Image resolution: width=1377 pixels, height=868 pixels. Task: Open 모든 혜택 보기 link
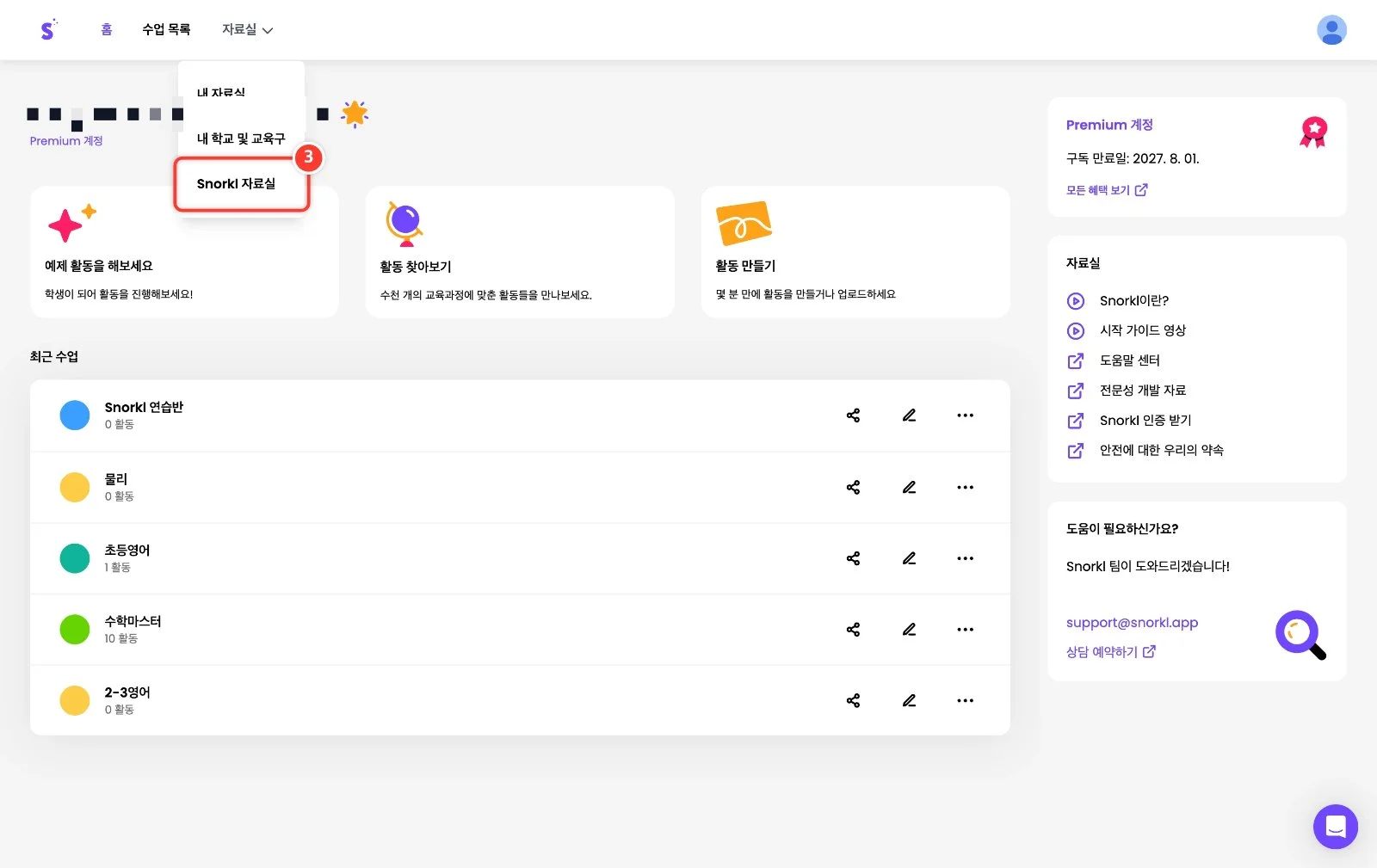point(1107,190)
